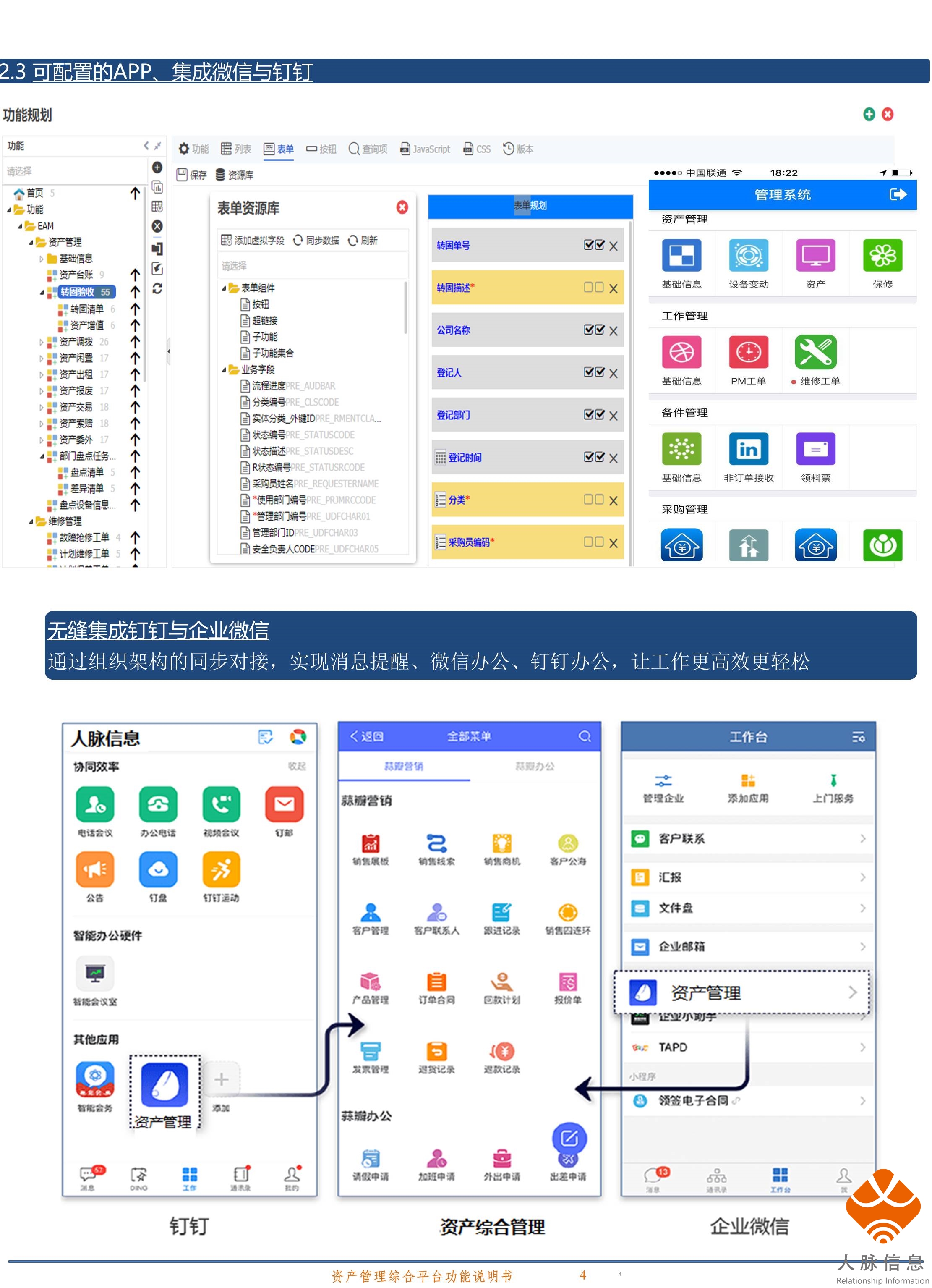Open the 钉盘 cloud icon
Viewport: 932px width, 1288px height.
(158, 869)
